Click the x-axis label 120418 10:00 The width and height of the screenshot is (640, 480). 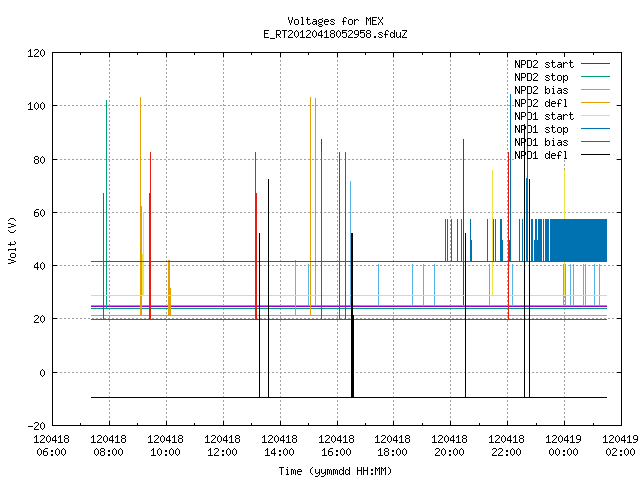[166, 446]
